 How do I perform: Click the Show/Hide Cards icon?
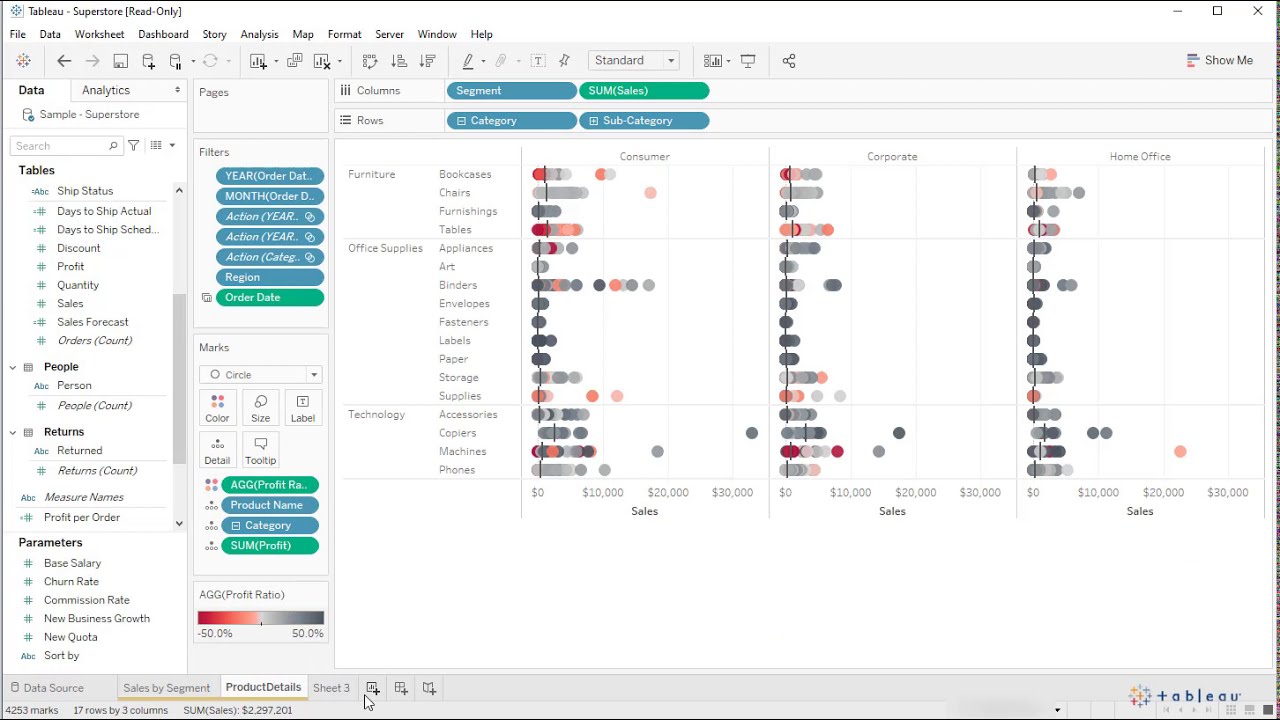[712, 61]
